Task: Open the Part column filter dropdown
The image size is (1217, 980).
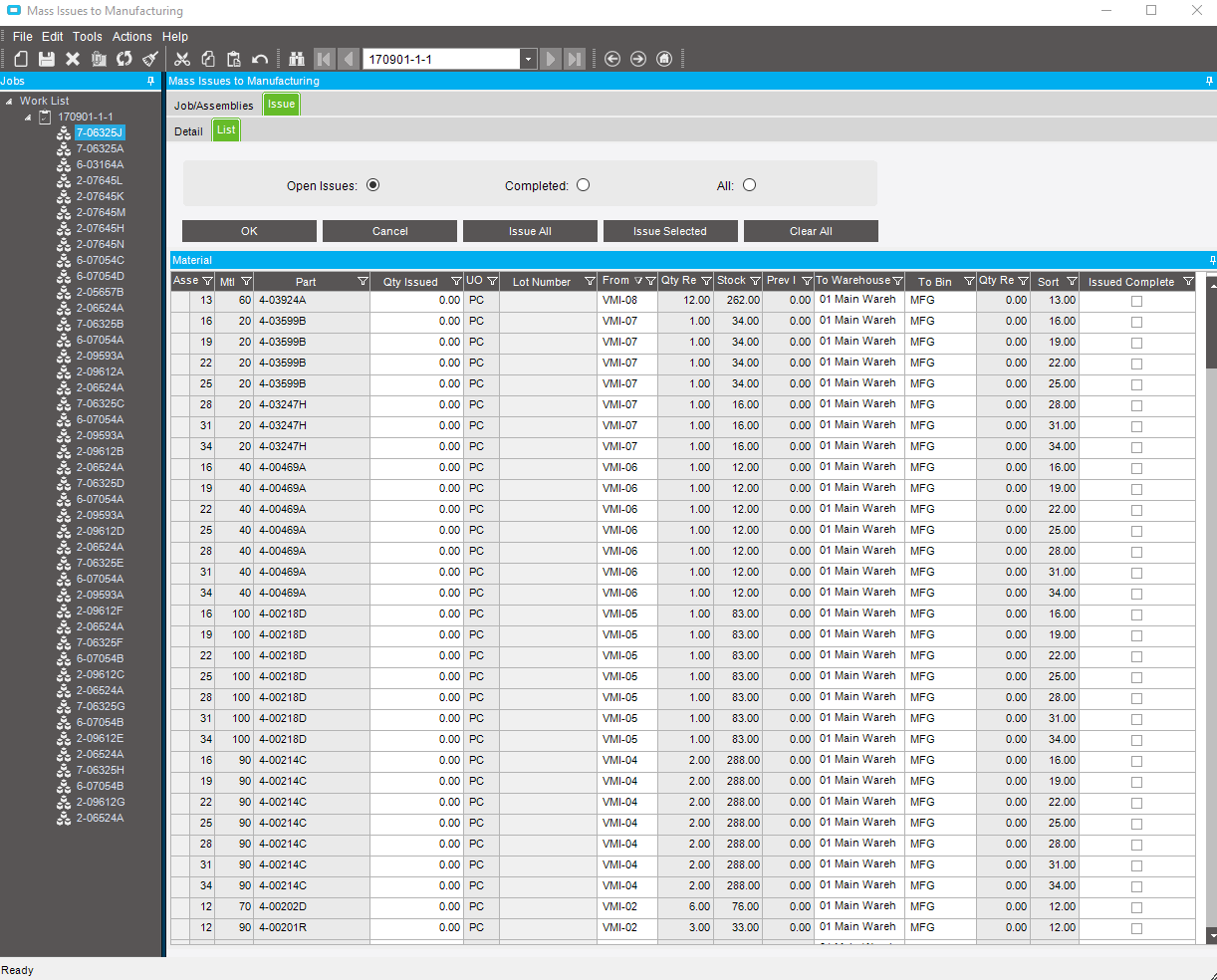Action: [x=363, y=282]
